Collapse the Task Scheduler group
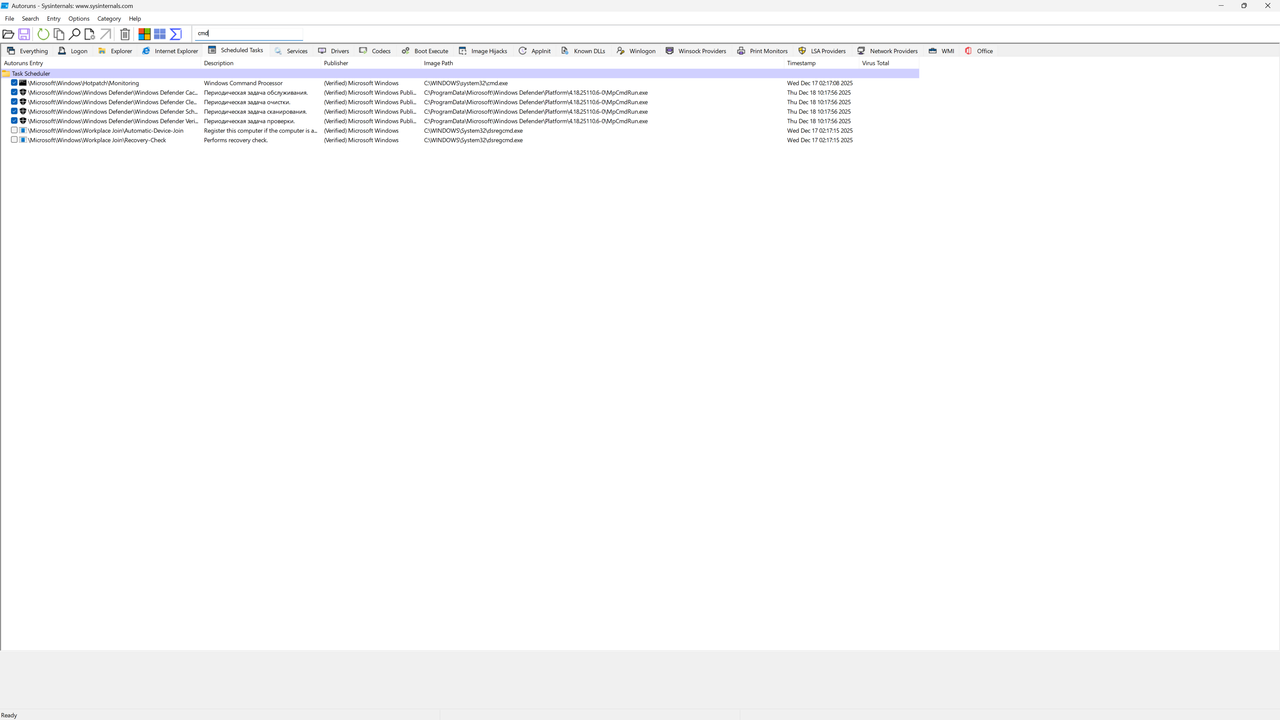The image size is (1280, 720). tap(6, 73)
